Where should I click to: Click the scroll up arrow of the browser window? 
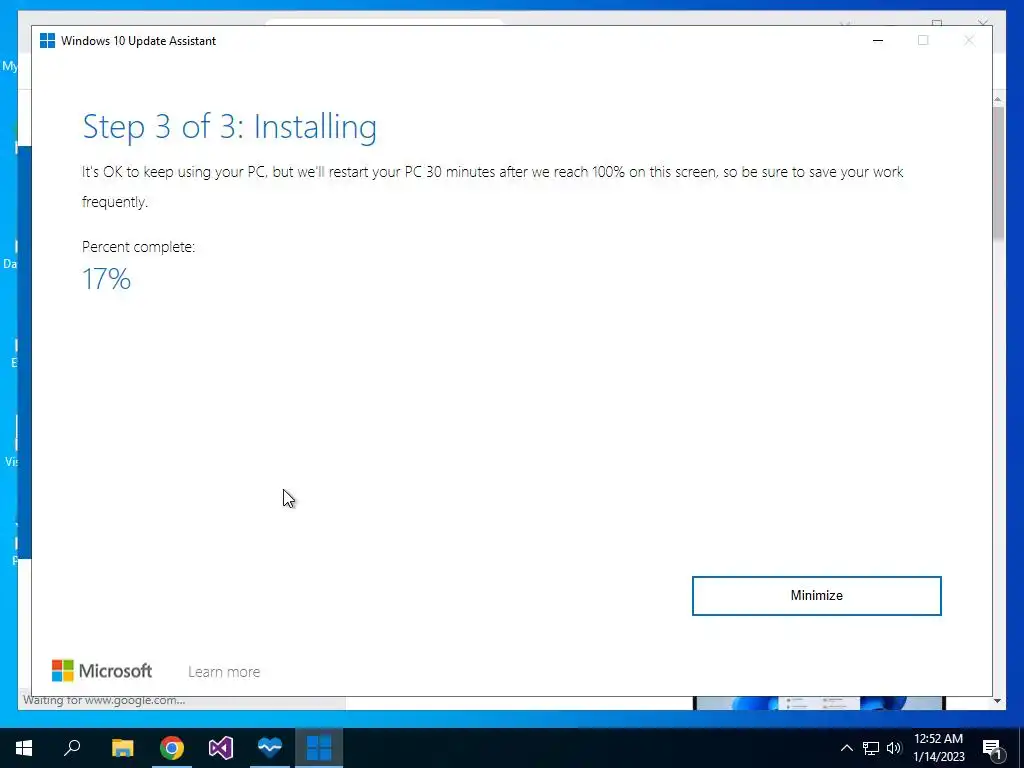tap(998, 99)
